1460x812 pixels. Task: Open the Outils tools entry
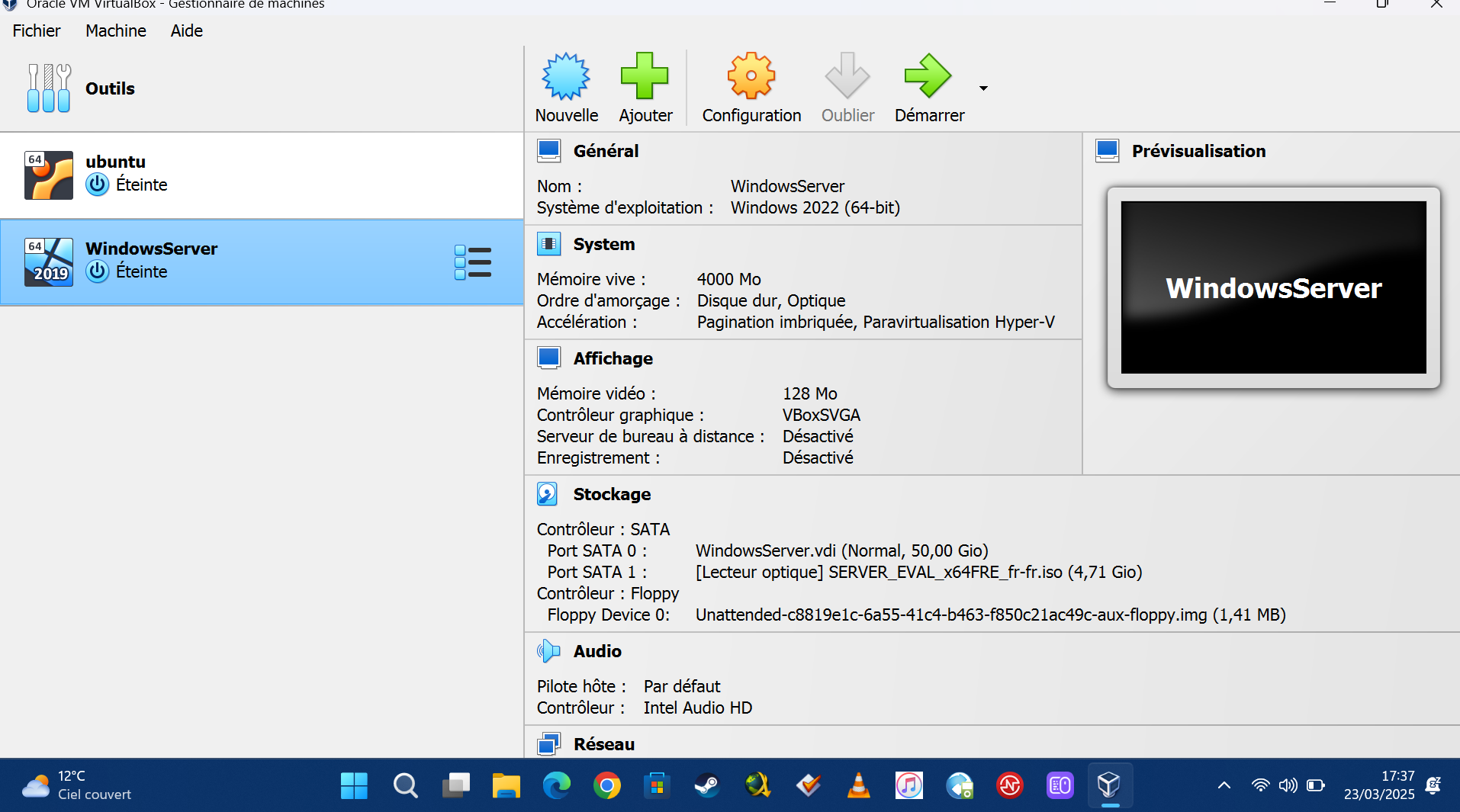point(110,88)
